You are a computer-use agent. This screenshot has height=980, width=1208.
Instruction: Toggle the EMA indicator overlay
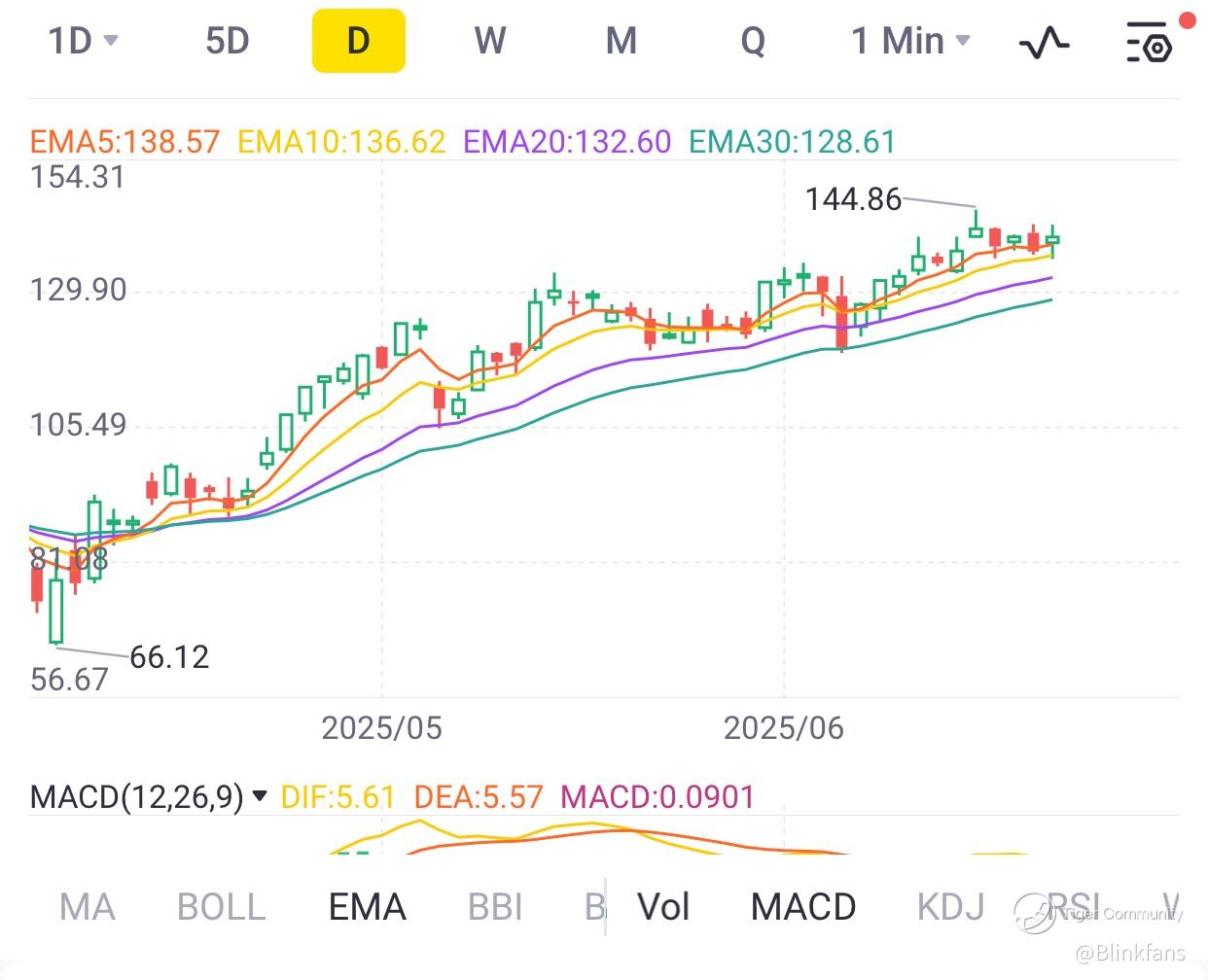[367, 907]
